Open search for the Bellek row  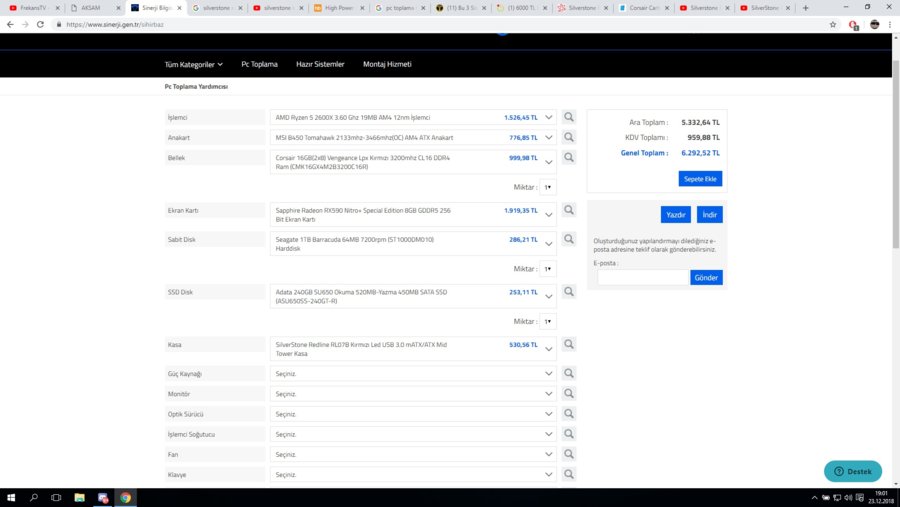point(568,157)
